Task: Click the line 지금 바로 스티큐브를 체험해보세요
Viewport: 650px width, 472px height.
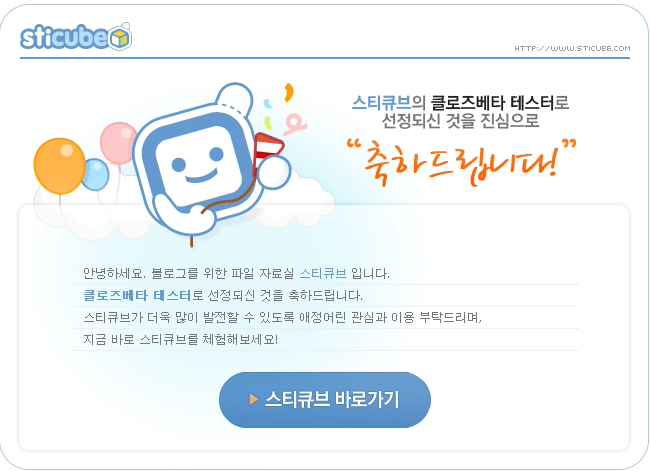Action: pos(181,339)
